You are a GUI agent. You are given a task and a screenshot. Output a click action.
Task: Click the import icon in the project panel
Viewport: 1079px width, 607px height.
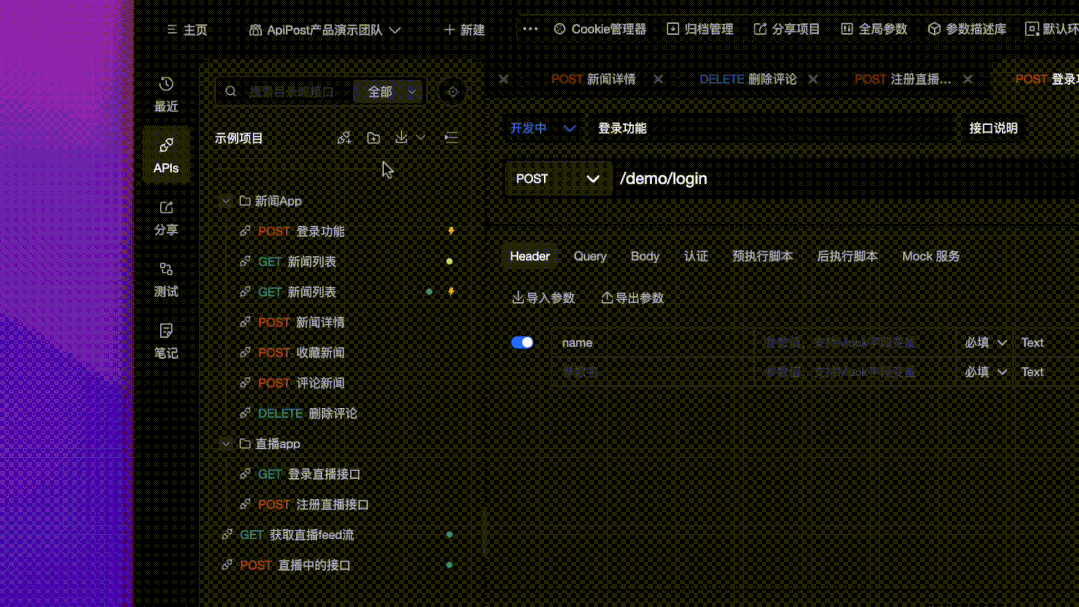[402, 138]
